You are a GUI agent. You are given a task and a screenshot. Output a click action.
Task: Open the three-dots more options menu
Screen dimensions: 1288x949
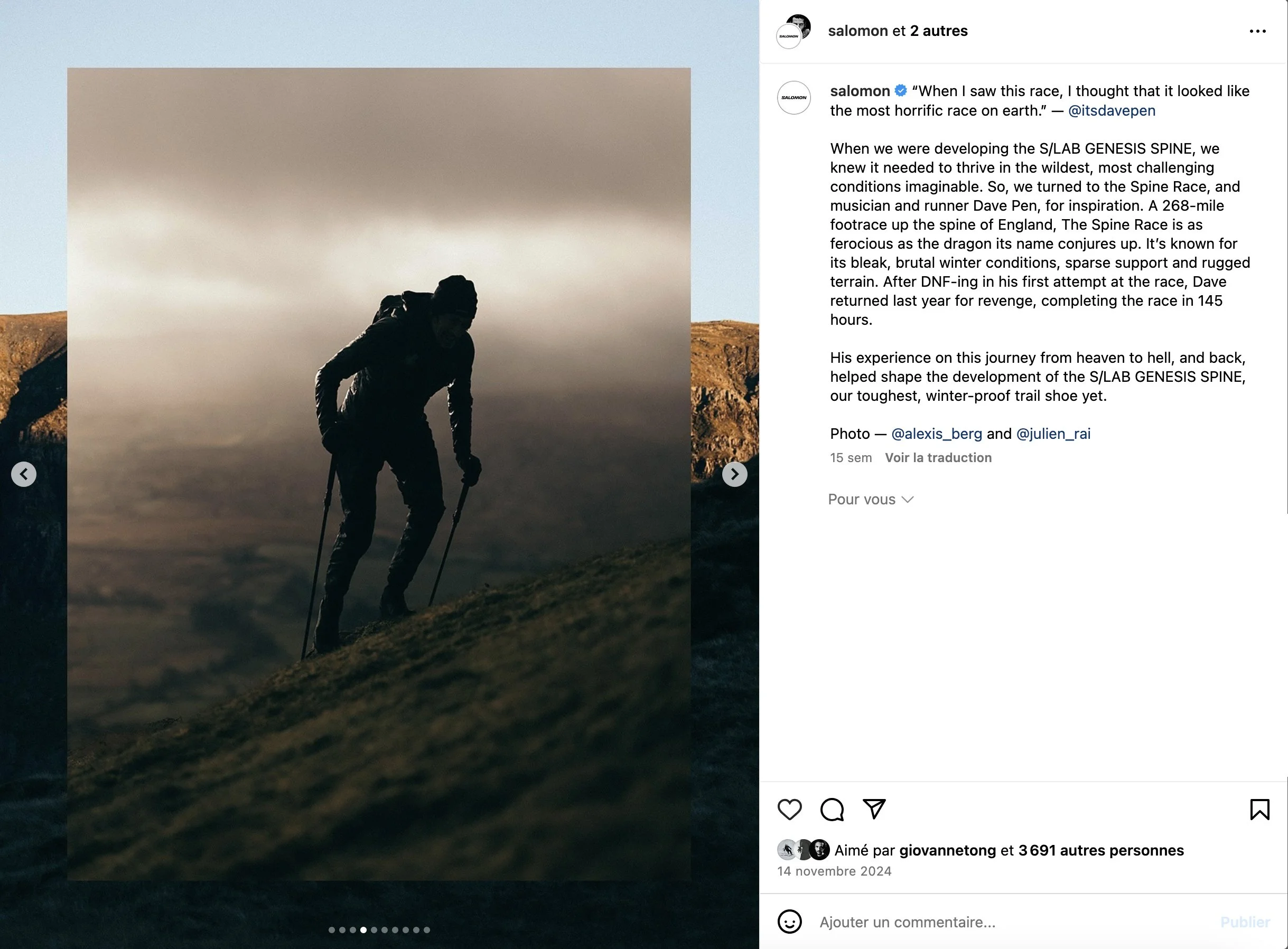(1257, 31)
